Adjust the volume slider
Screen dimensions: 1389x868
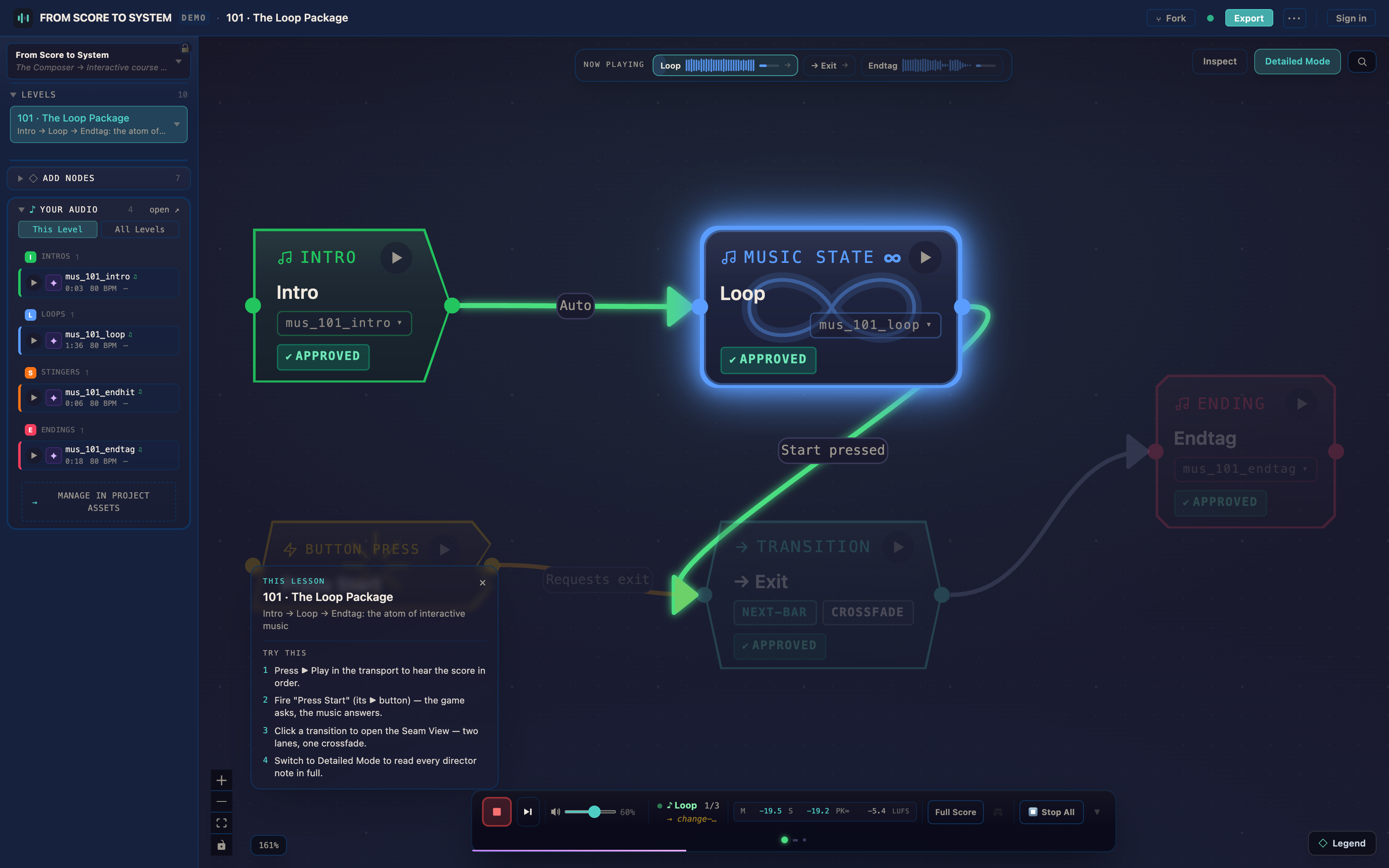[590, 812]
